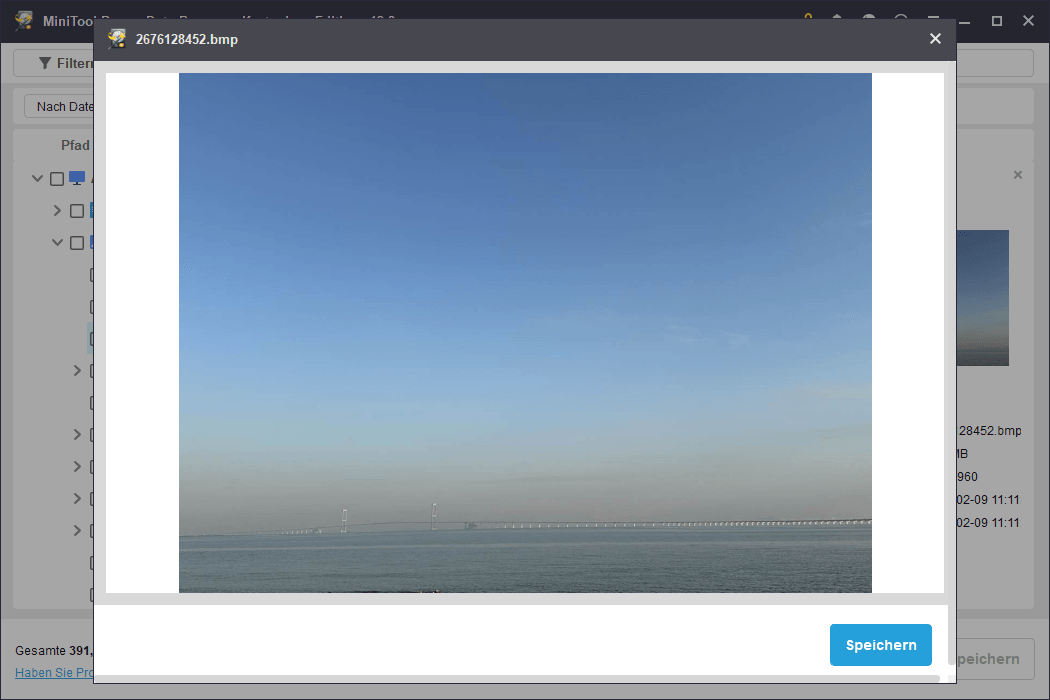Close the 2676128452.bmp preview dialog

(935, 39)
